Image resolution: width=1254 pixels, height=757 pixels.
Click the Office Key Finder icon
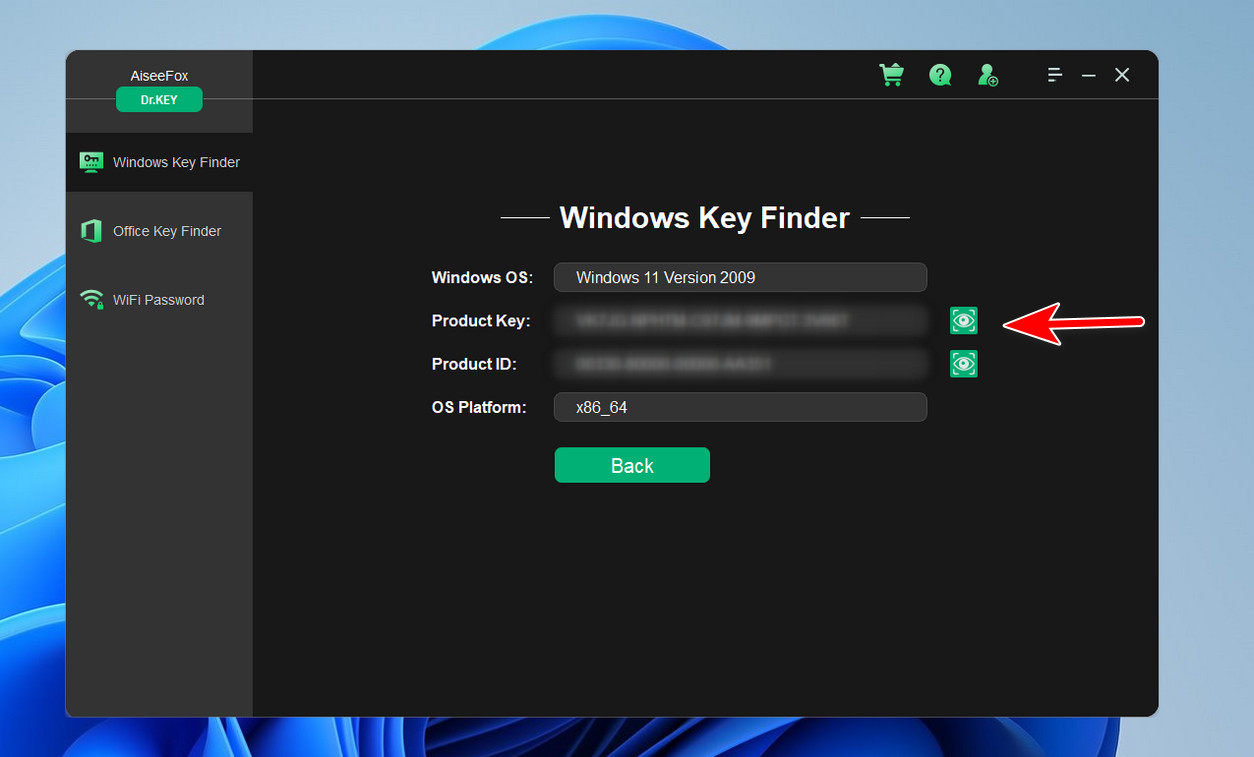pyautogui.click(x=91, y=230)
